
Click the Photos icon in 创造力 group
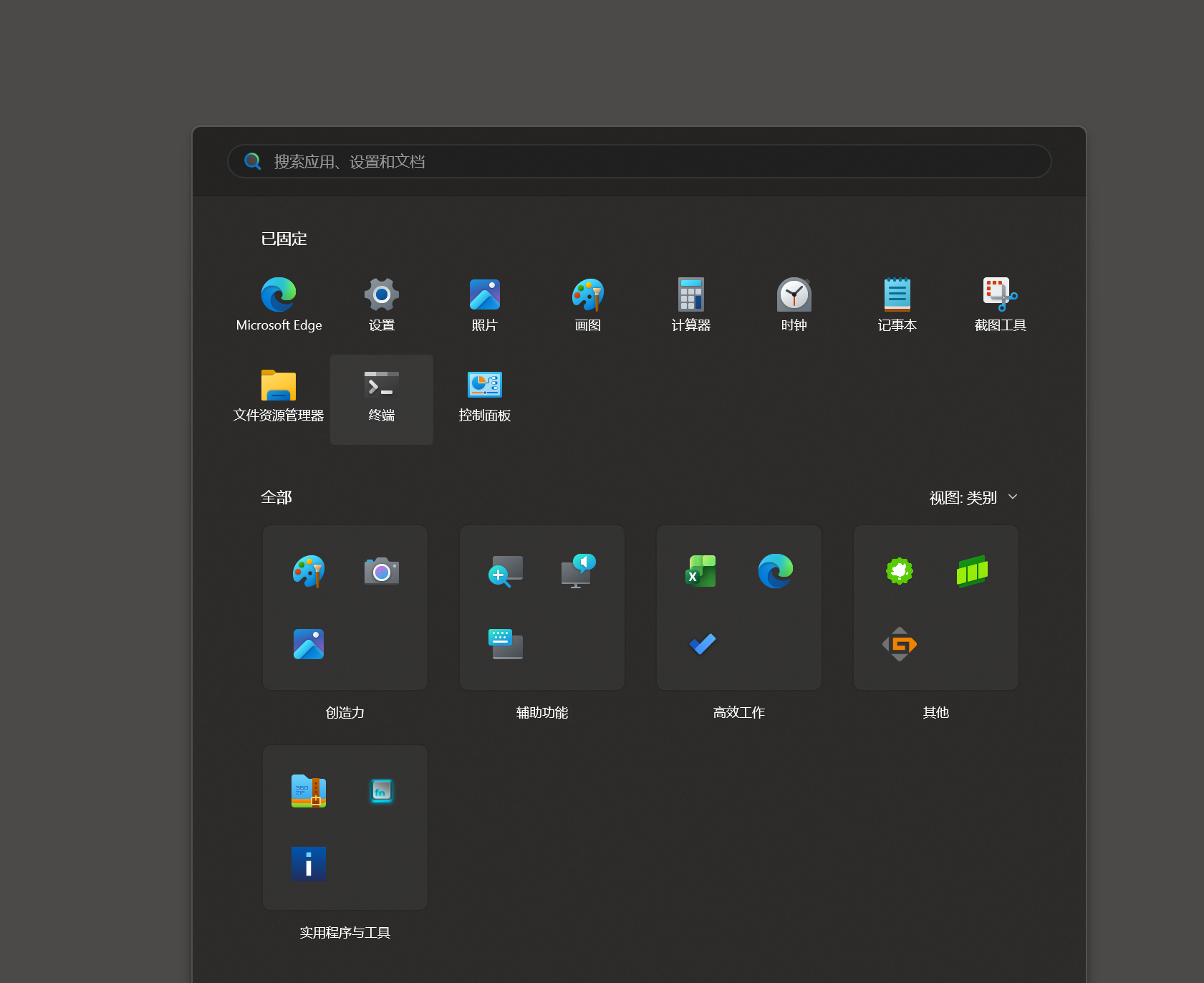pos(309,644)
